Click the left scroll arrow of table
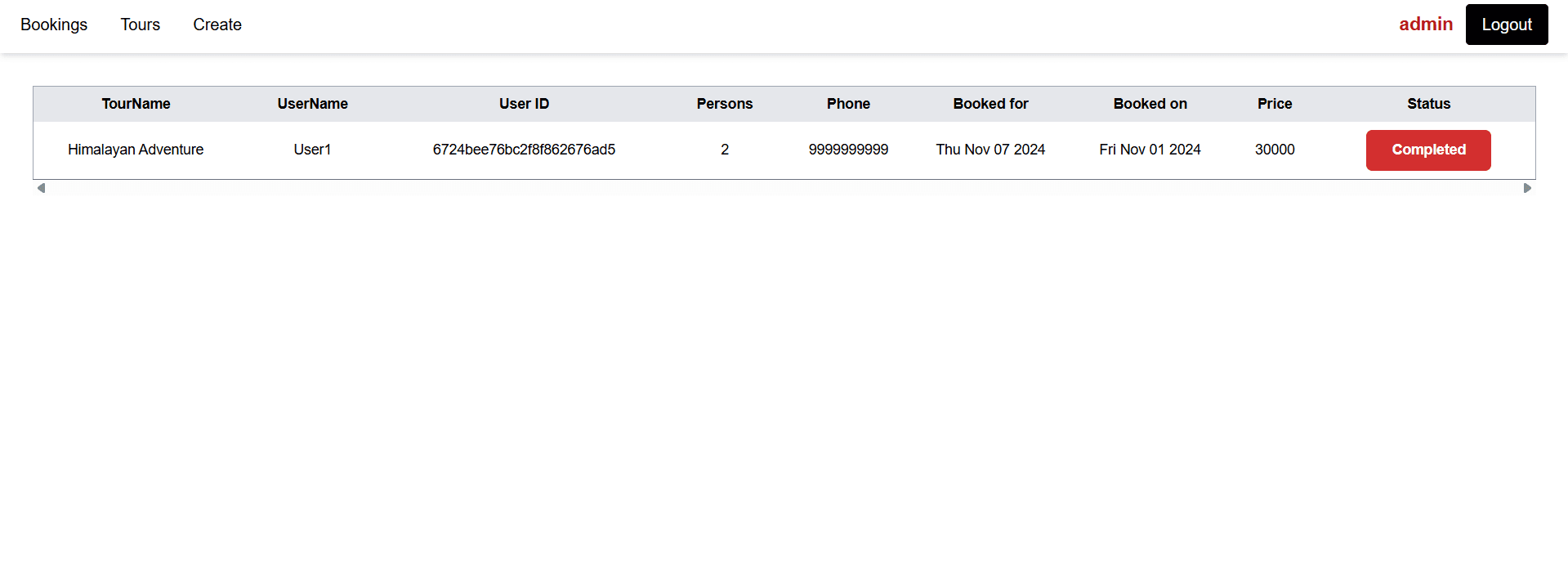 pos(41,188)
